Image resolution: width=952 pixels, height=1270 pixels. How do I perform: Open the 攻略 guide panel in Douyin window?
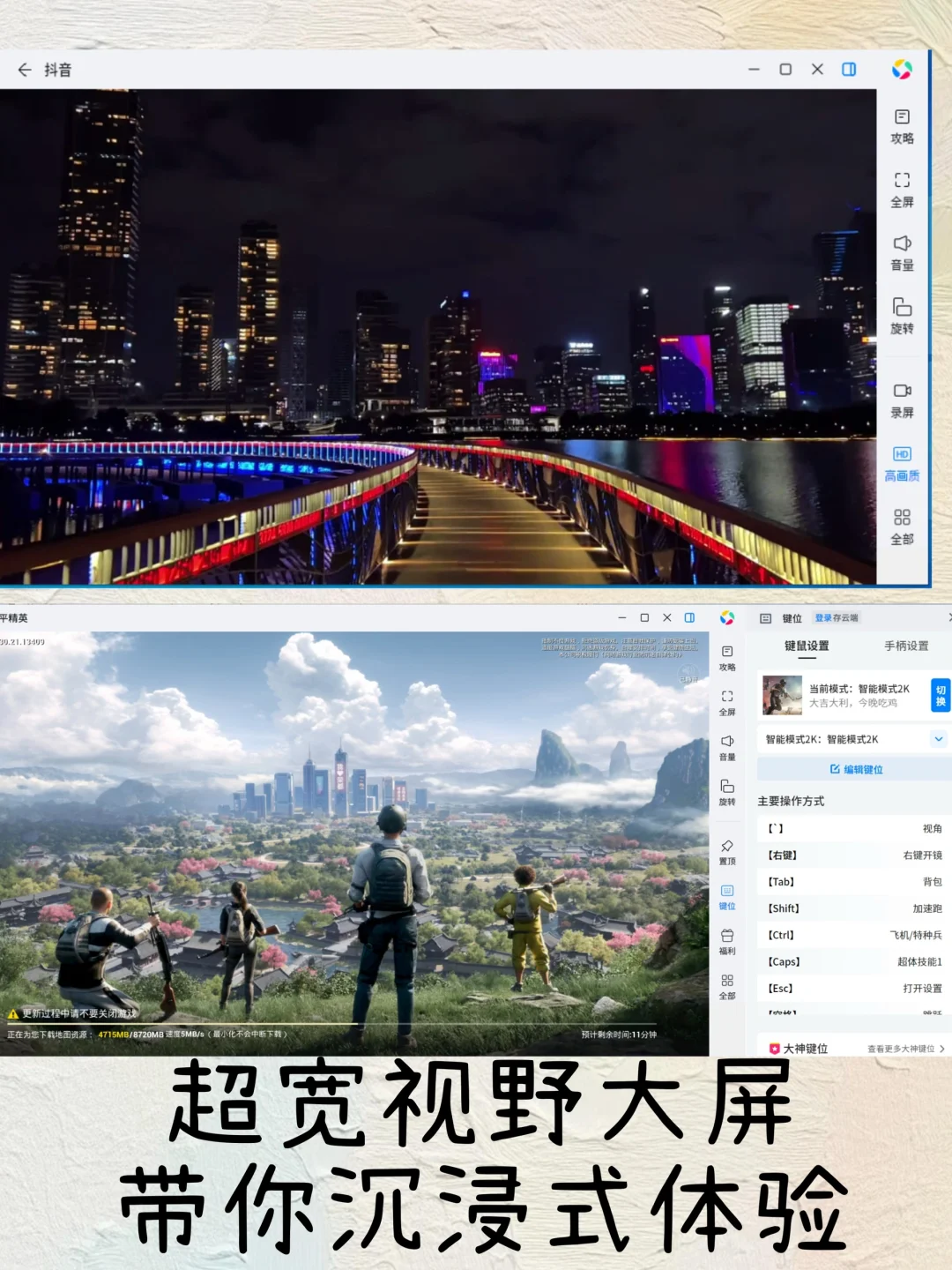coord(901,126)
